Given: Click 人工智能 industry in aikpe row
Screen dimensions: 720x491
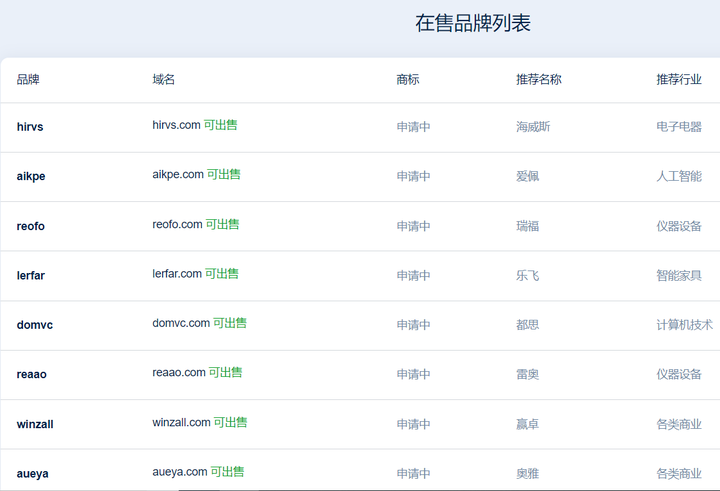Looking at the screenshot, I should [679, 176].
